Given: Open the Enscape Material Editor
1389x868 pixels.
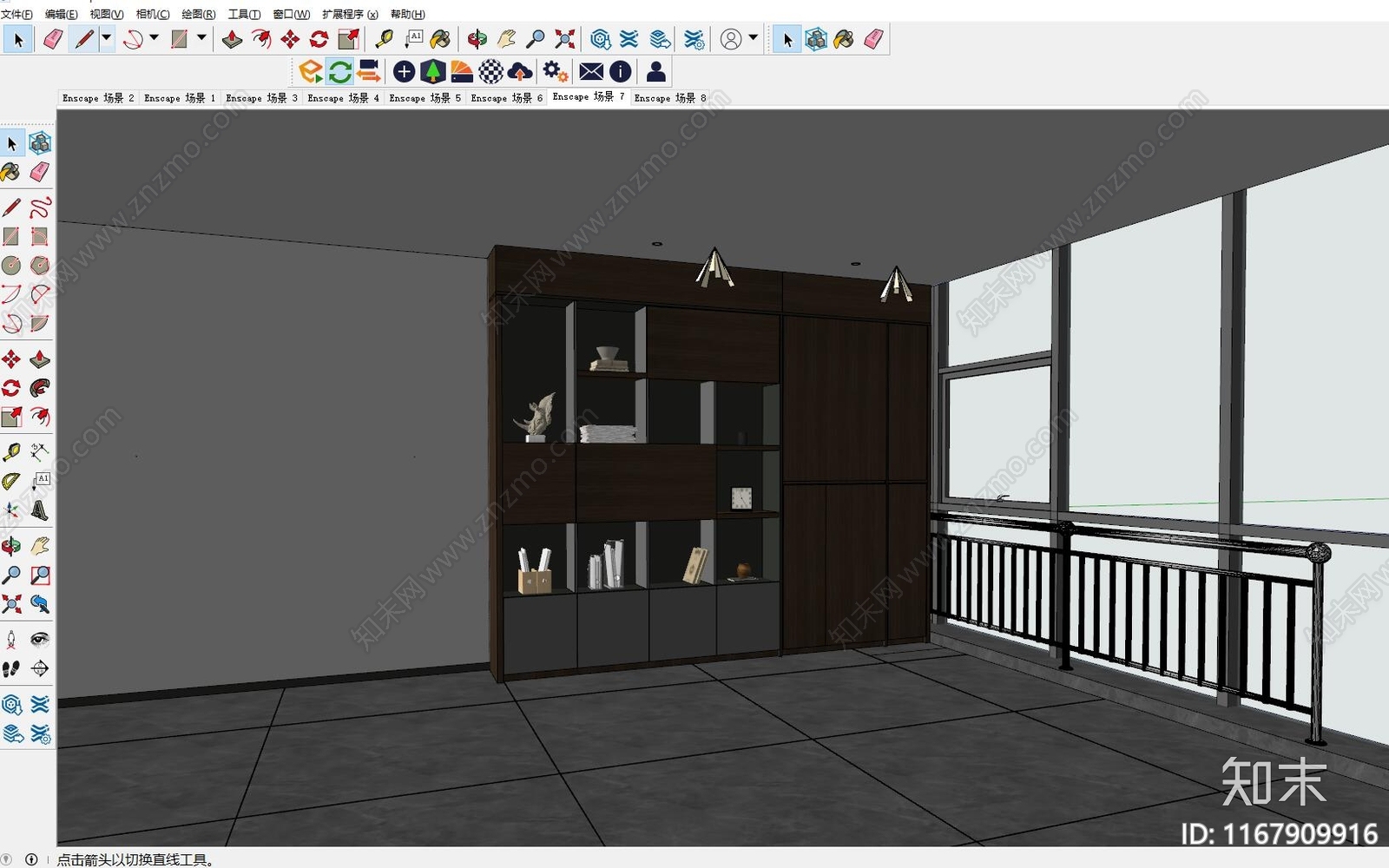Looking at the screenshot, I should (462, 71).
